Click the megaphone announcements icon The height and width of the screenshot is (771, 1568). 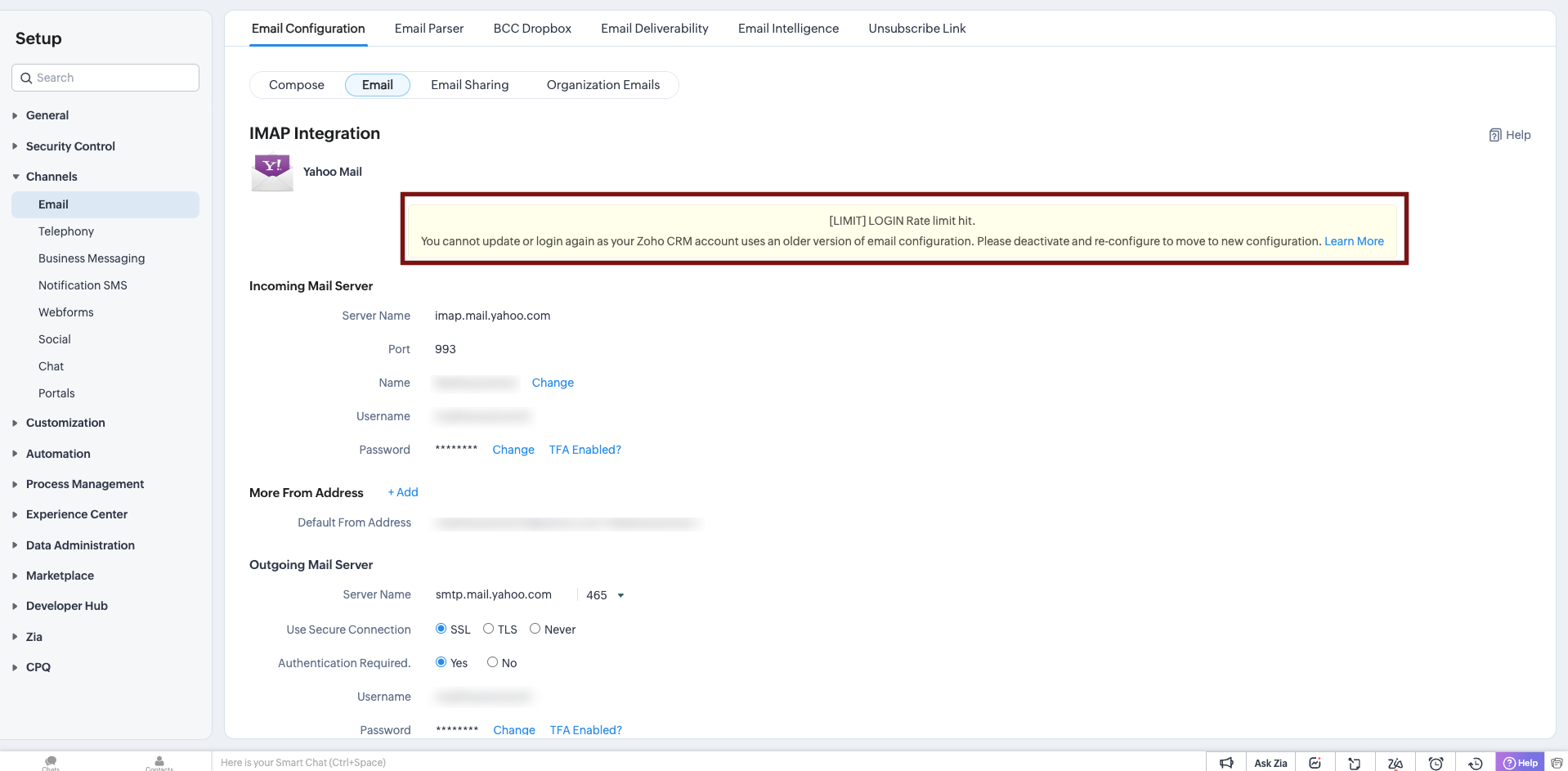[1226, 763]
